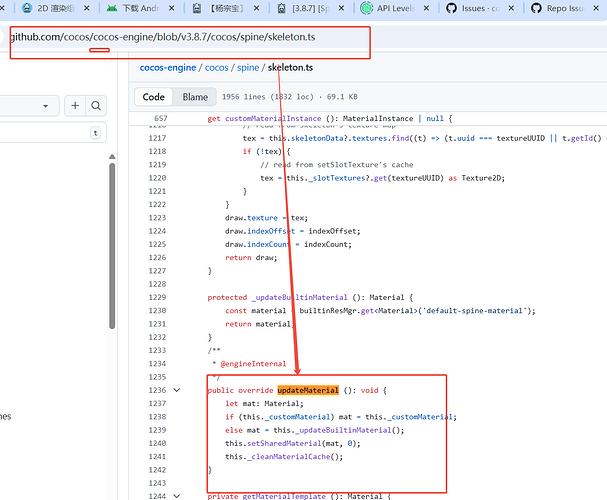This screenshot has width=607, height=500.
Task: Switch to the Repo Issues browser tab
Action: point(563,8)
